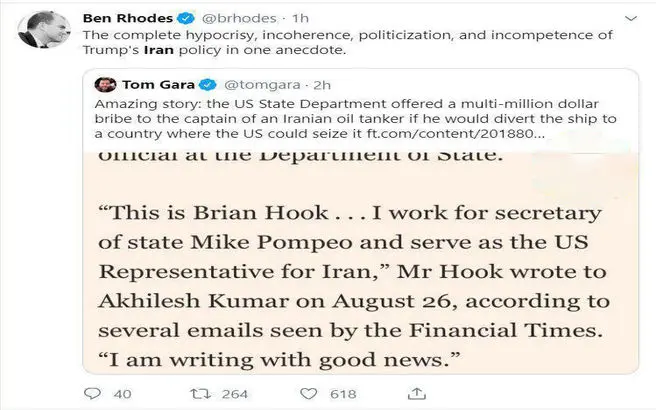Screen dimensions: 656x410
Task: Retweet Ben Rhodes' tweet
Action: coord(200,394)
